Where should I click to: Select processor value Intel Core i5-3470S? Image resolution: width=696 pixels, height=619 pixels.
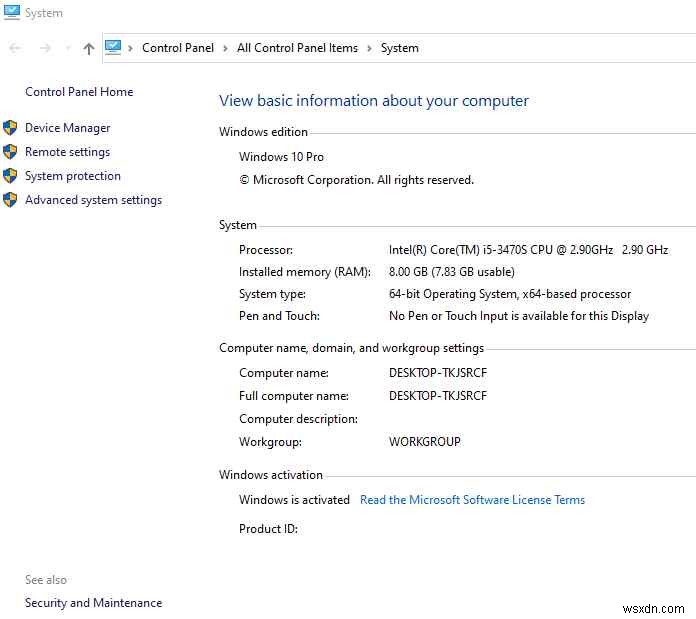click(528, 250)
